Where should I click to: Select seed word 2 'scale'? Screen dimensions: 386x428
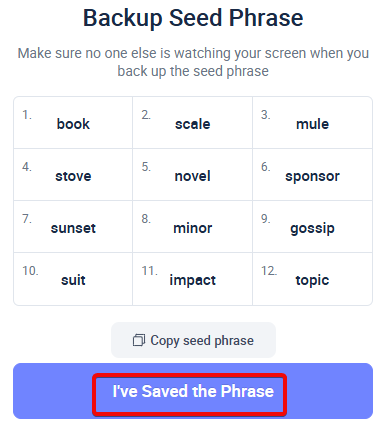tap(193, 124)
